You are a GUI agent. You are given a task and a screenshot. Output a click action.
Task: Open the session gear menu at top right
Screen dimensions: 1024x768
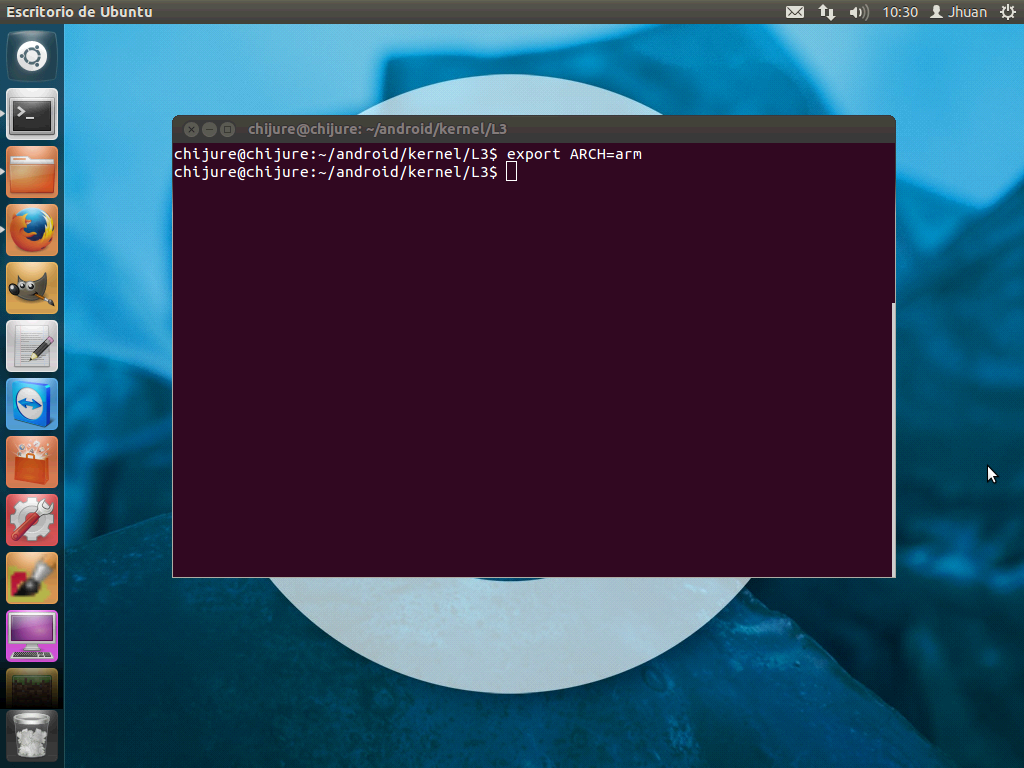(1009, 12)
